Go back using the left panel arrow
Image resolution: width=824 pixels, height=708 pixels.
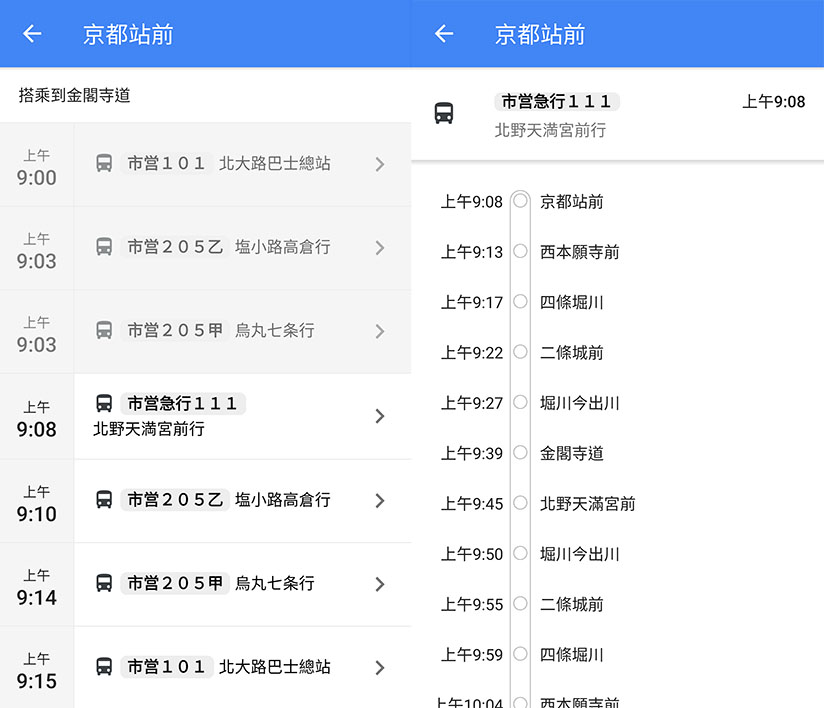(x=32, y=34)
